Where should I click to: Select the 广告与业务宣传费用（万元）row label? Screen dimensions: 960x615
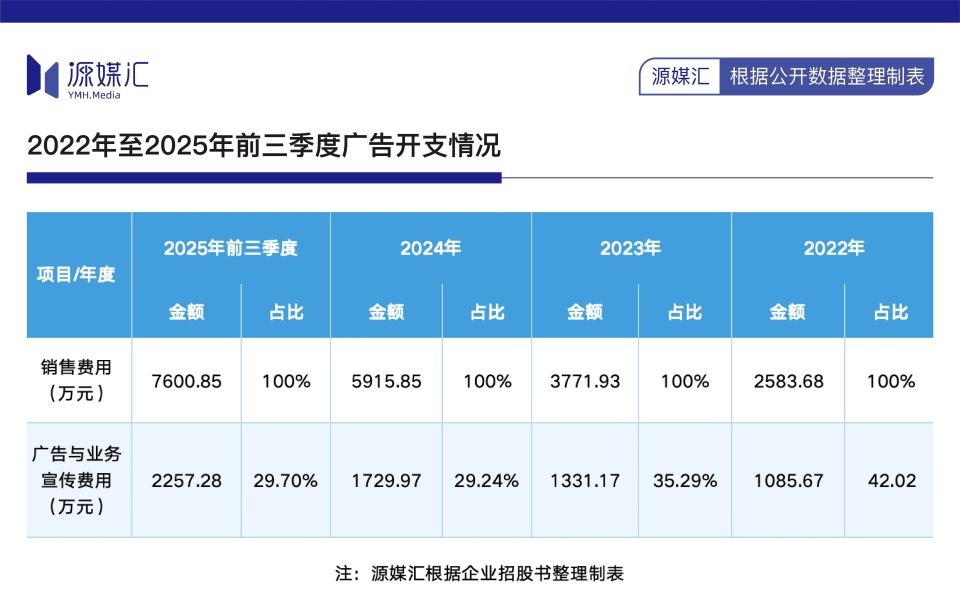[x=76, y=480]
